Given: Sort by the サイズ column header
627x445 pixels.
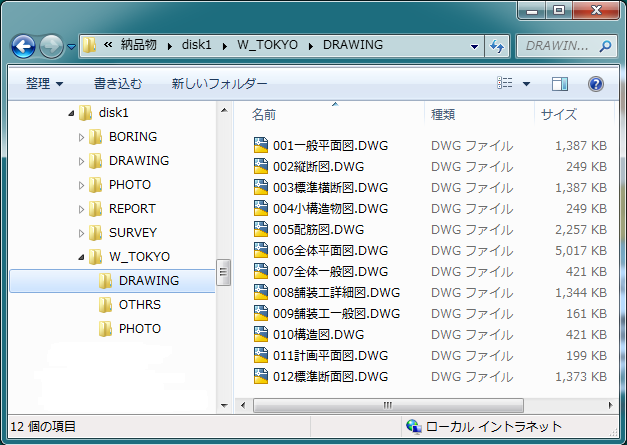Looking at the screenshot, I should 559,114.
